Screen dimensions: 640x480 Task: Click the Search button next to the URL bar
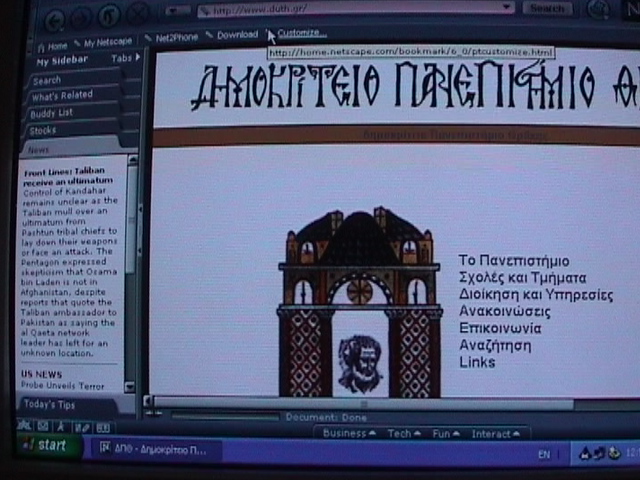547,8
